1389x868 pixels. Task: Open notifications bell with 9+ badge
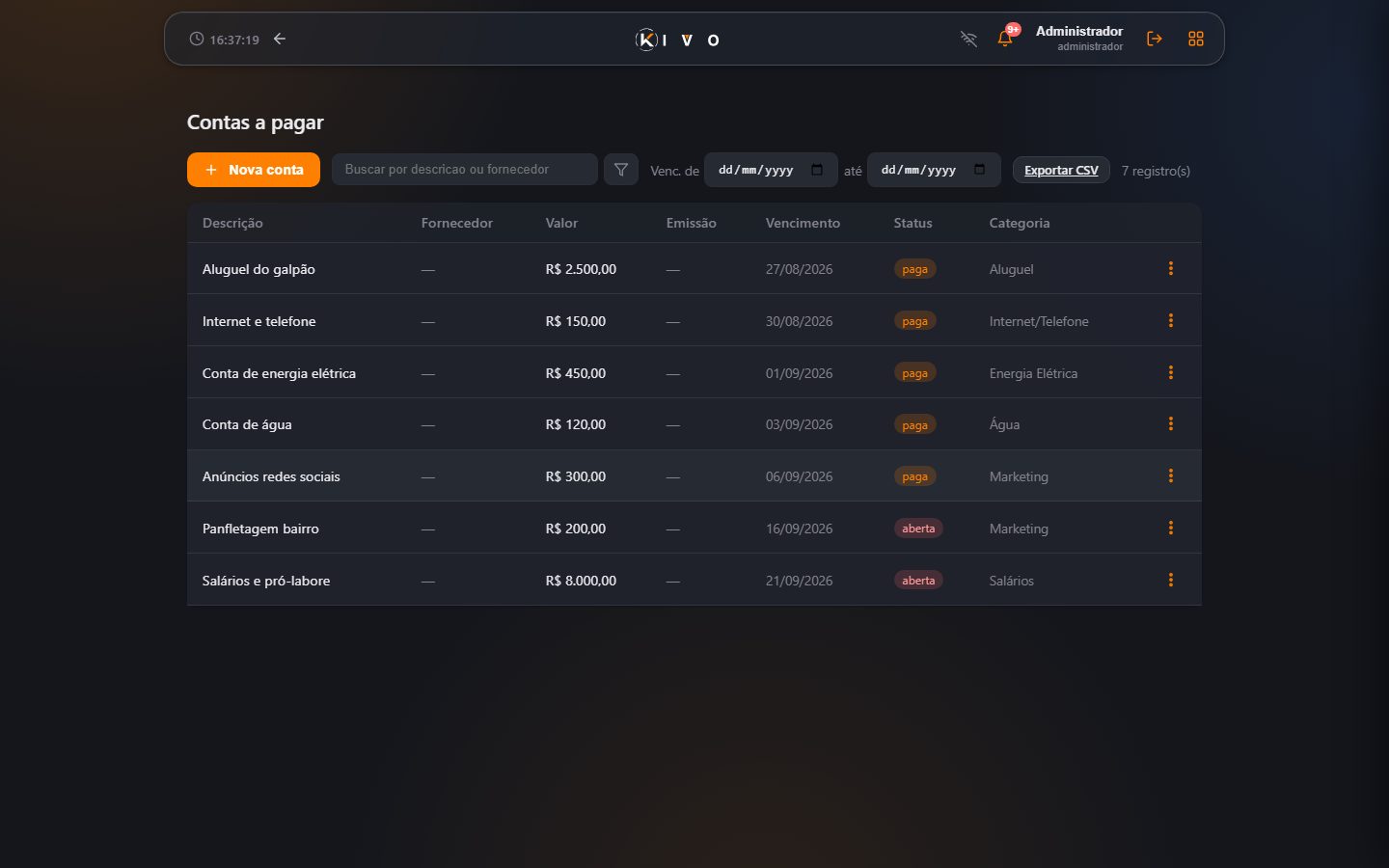coord(1005,39)
